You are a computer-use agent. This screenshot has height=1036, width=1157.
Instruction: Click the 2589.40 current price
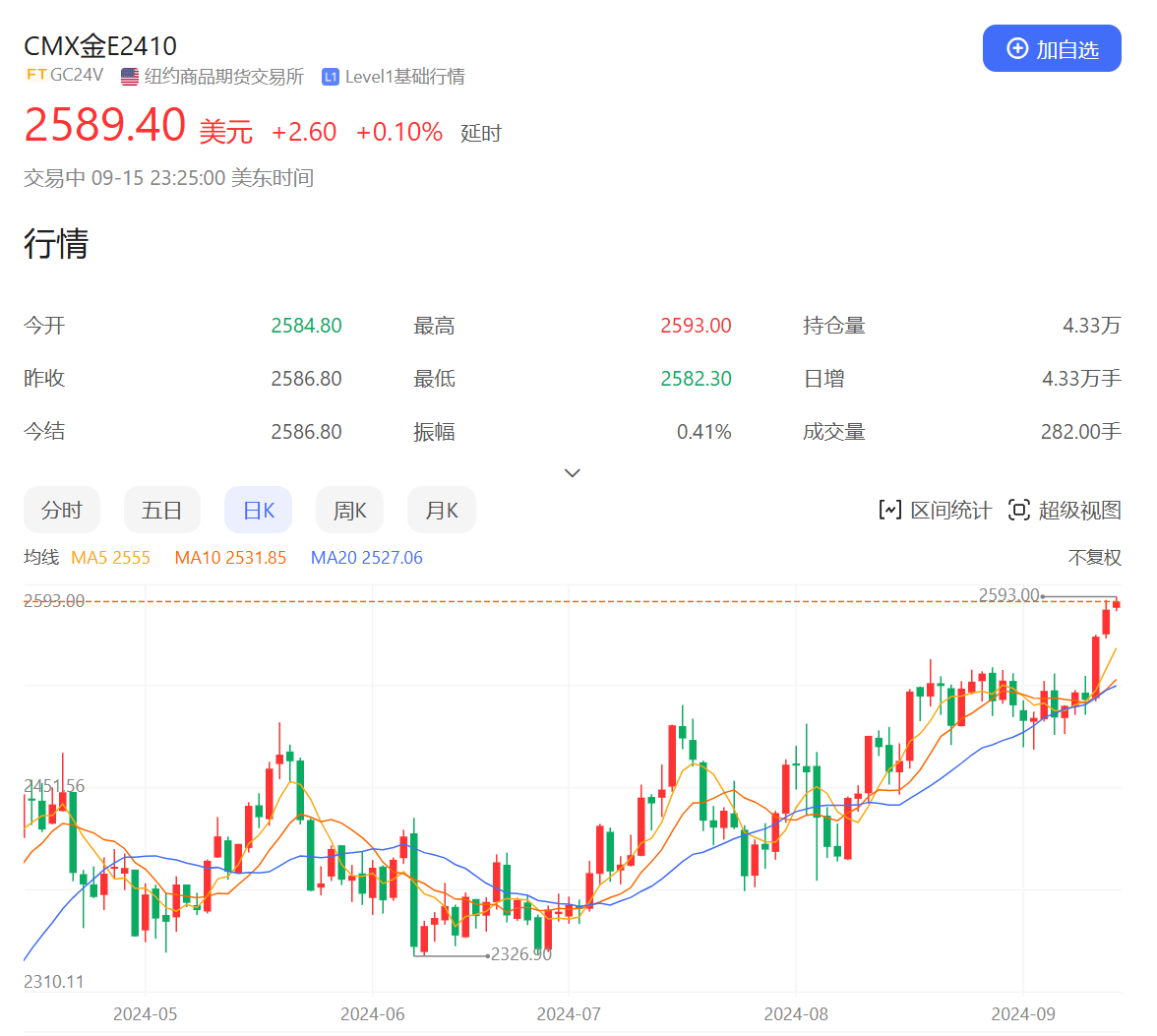[x=104, y=124]
